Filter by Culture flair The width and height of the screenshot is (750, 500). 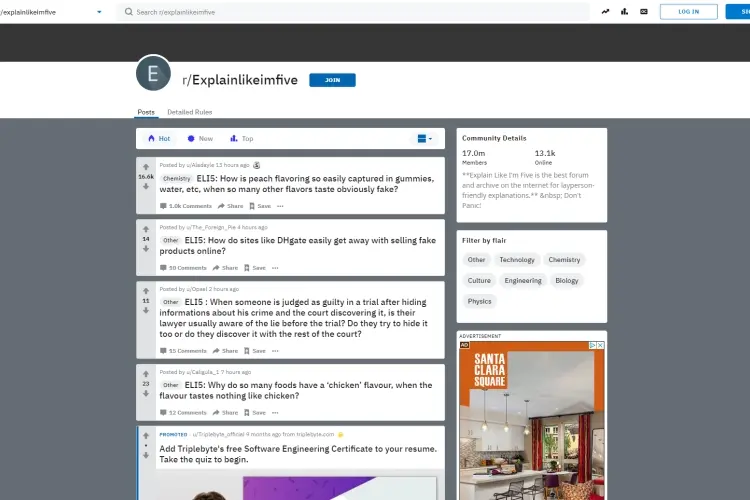[x=479, y=280]
